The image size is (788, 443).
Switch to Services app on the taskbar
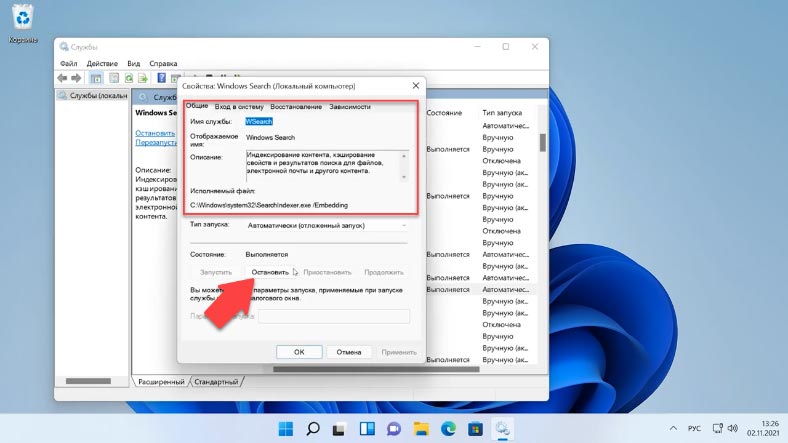click(503, 428)
